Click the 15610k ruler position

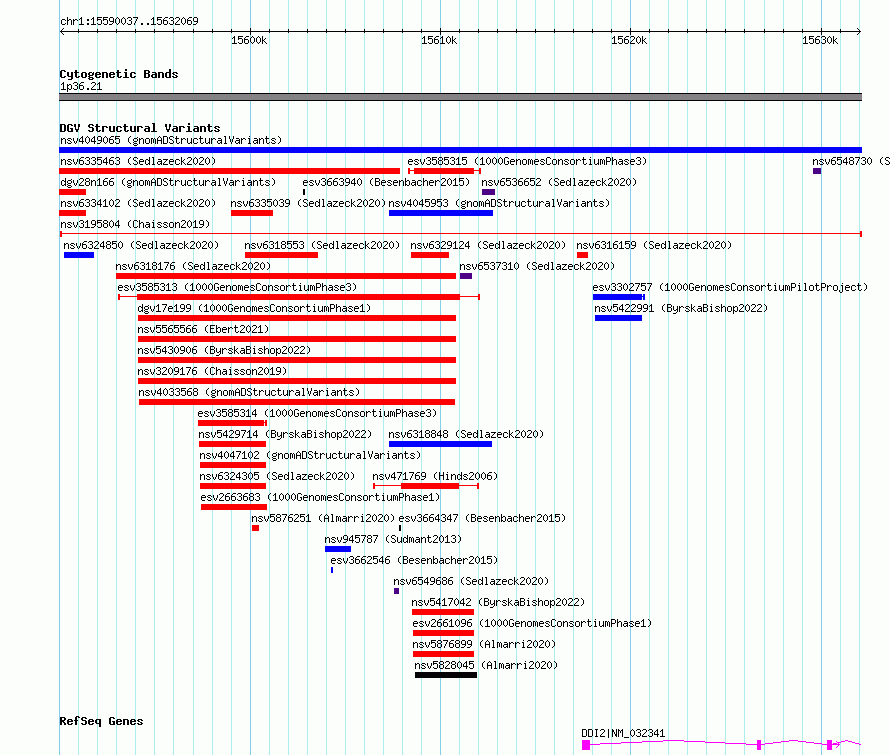pos(439,40)
